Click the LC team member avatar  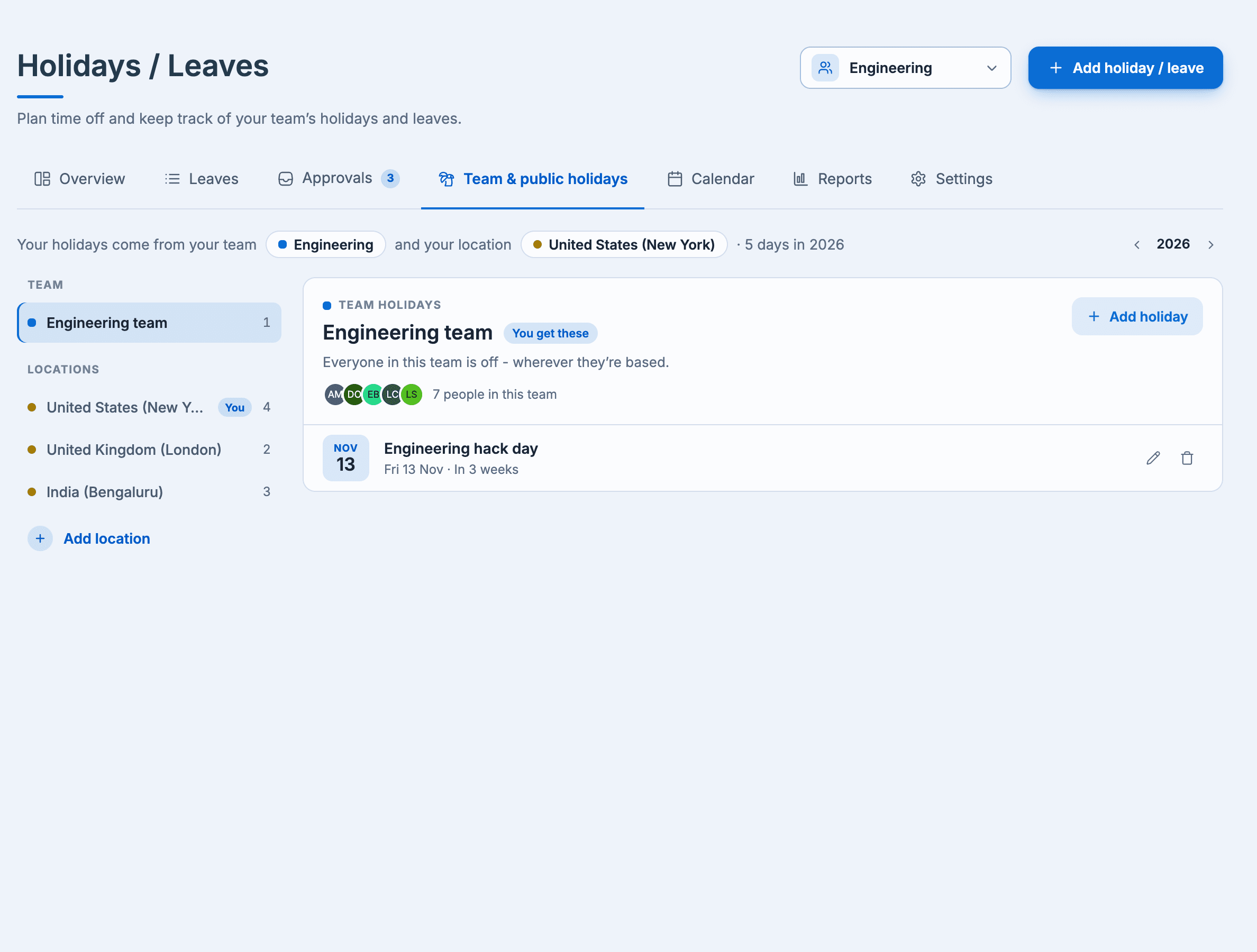tap(392, 394)
